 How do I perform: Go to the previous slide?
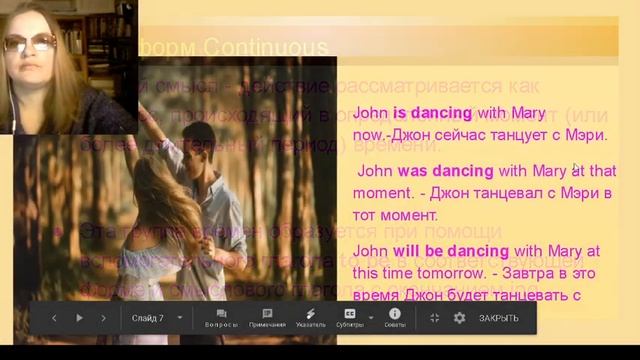tap(54, 318)
